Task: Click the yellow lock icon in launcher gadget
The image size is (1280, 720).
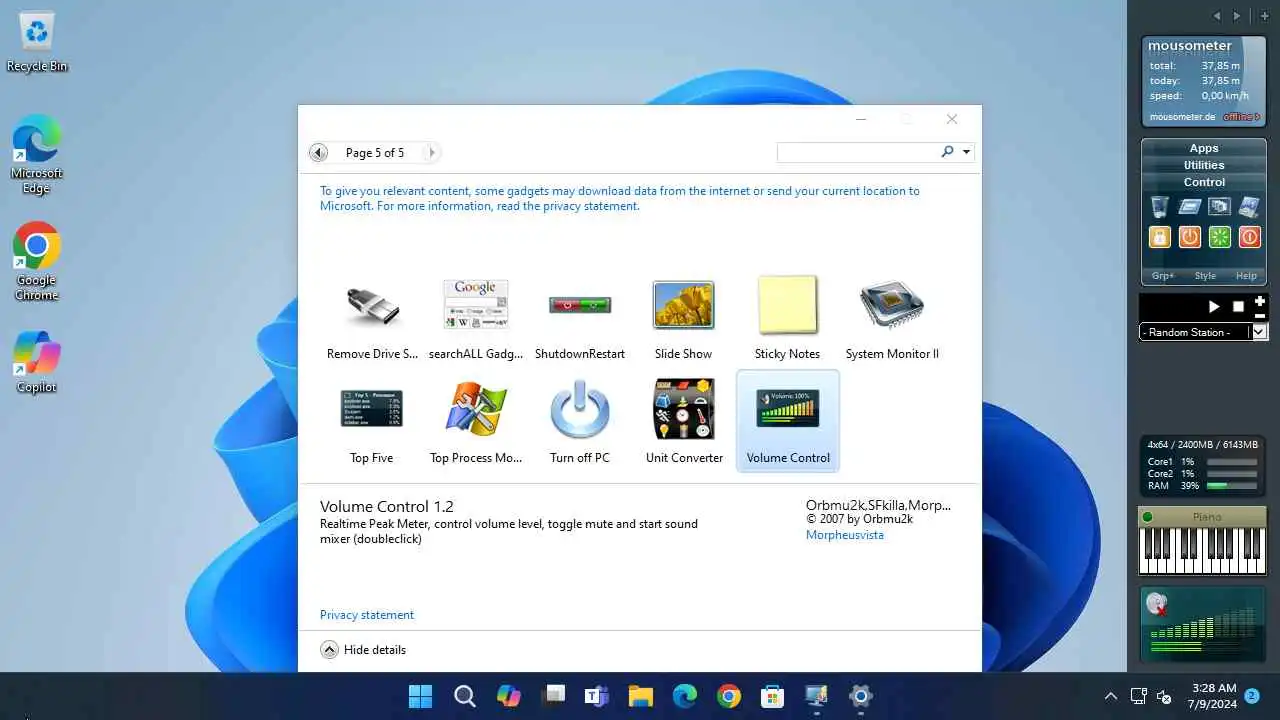Action: point(1159,237)
